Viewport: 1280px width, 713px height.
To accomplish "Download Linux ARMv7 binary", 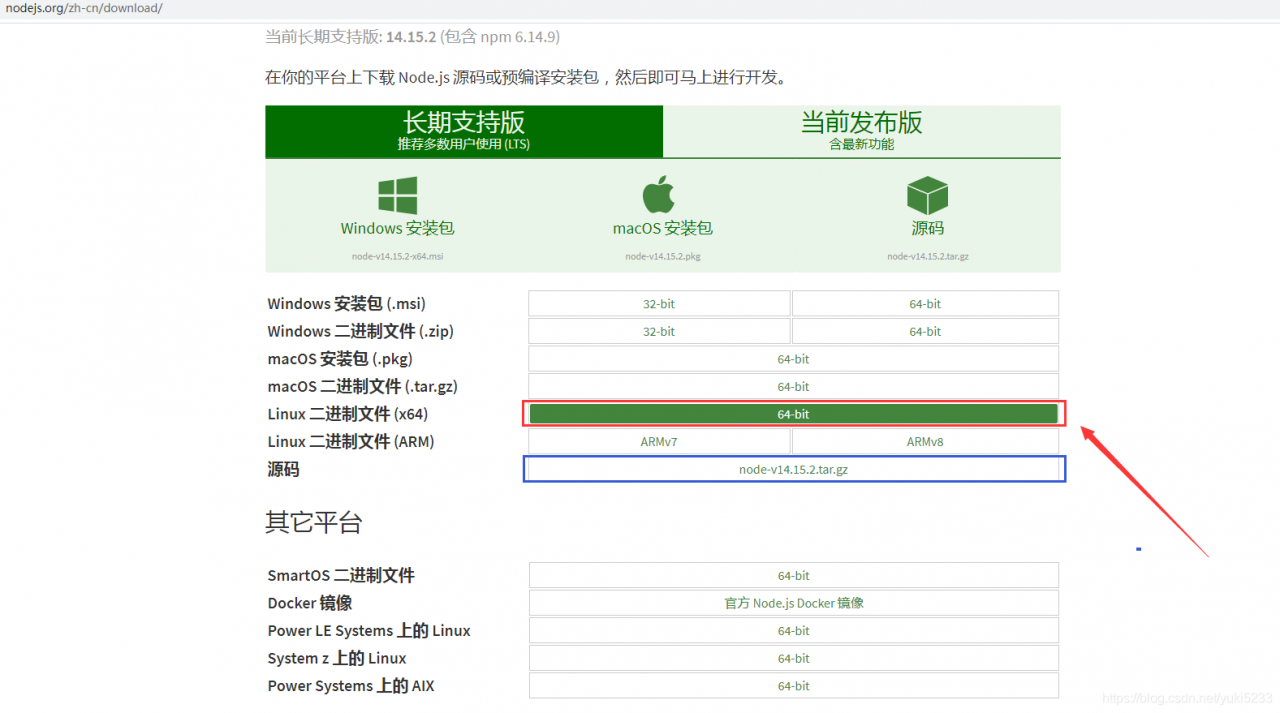I will [x=659, y=441].
